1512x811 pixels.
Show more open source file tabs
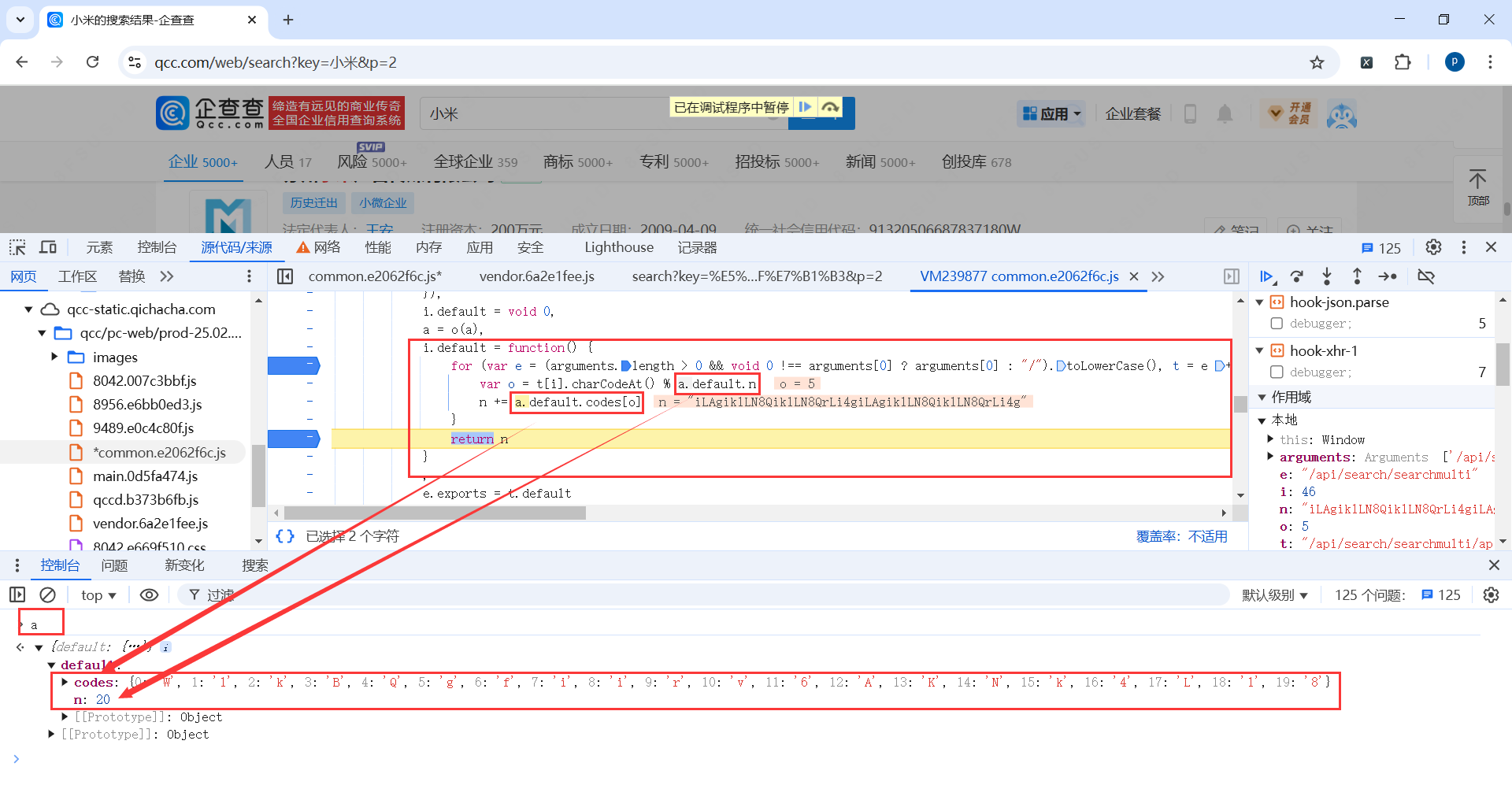tap(1158, 276)
